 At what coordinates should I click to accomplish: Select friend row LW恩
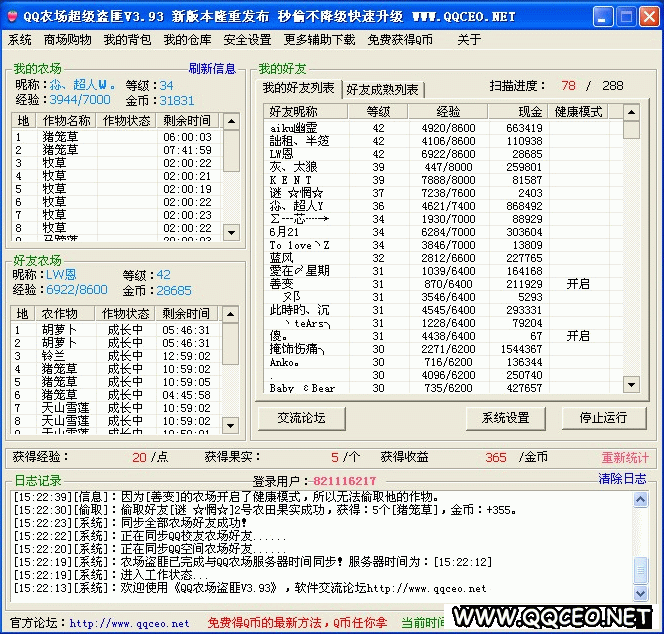443,154
